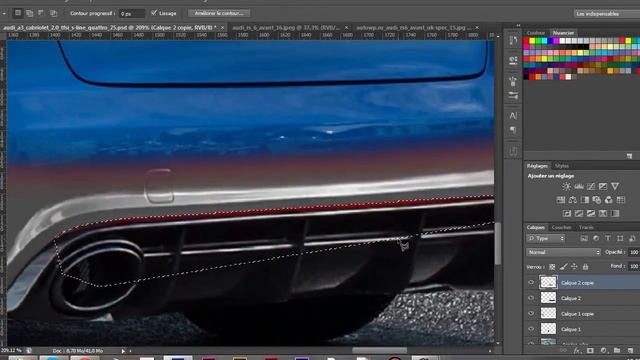Image resolution: width=640 pixels, height=360 pixels.
Task: Choose the Subtract from selection mode icon
Action: pos(41,13)
